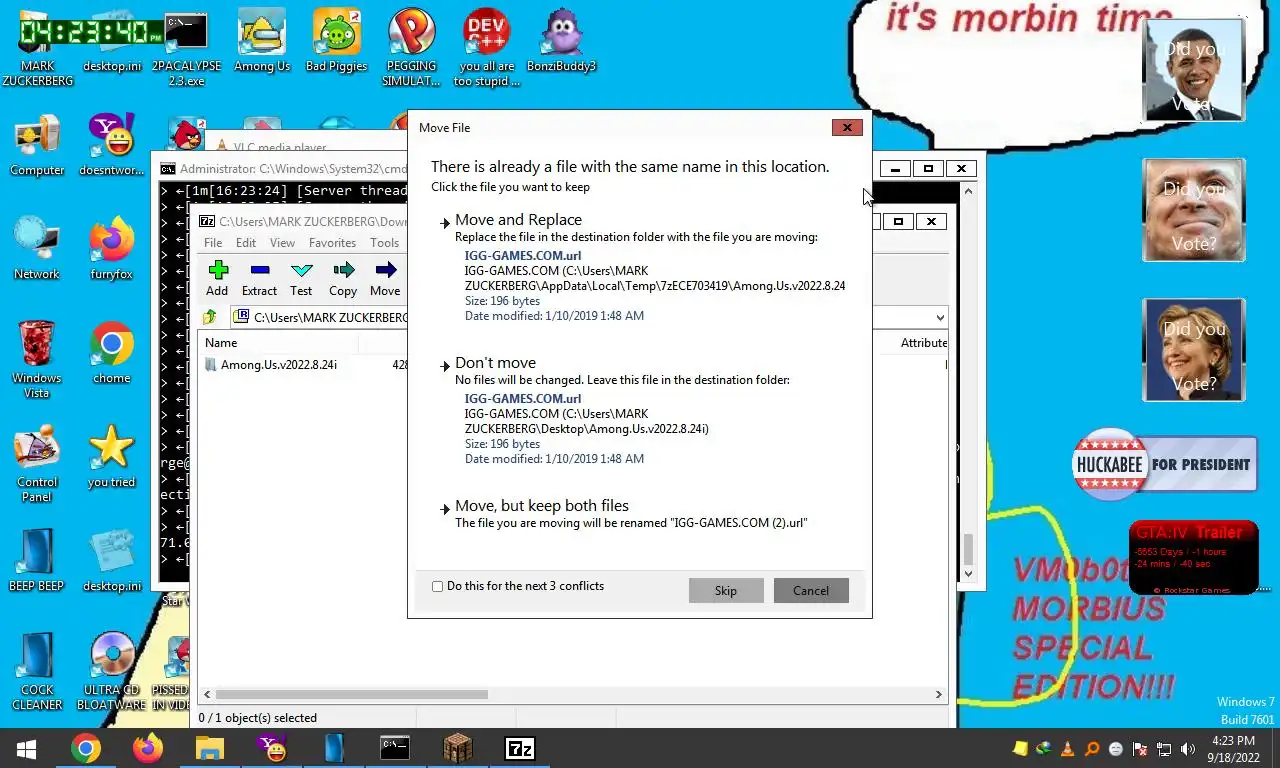This screenshot has width=1280, height=768.
Task: Open the Among Us desktop shortcut
Action: (262, 42)
